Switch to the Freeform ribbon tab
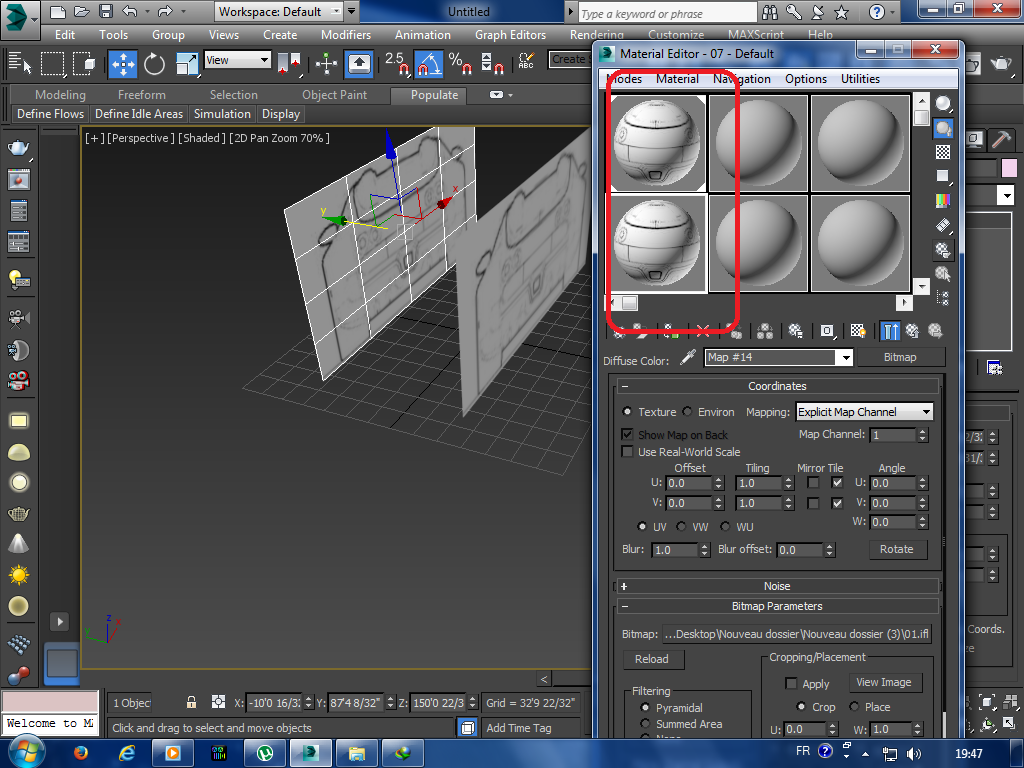Screen dimensions: 1024x768 [x=142, y=95]
